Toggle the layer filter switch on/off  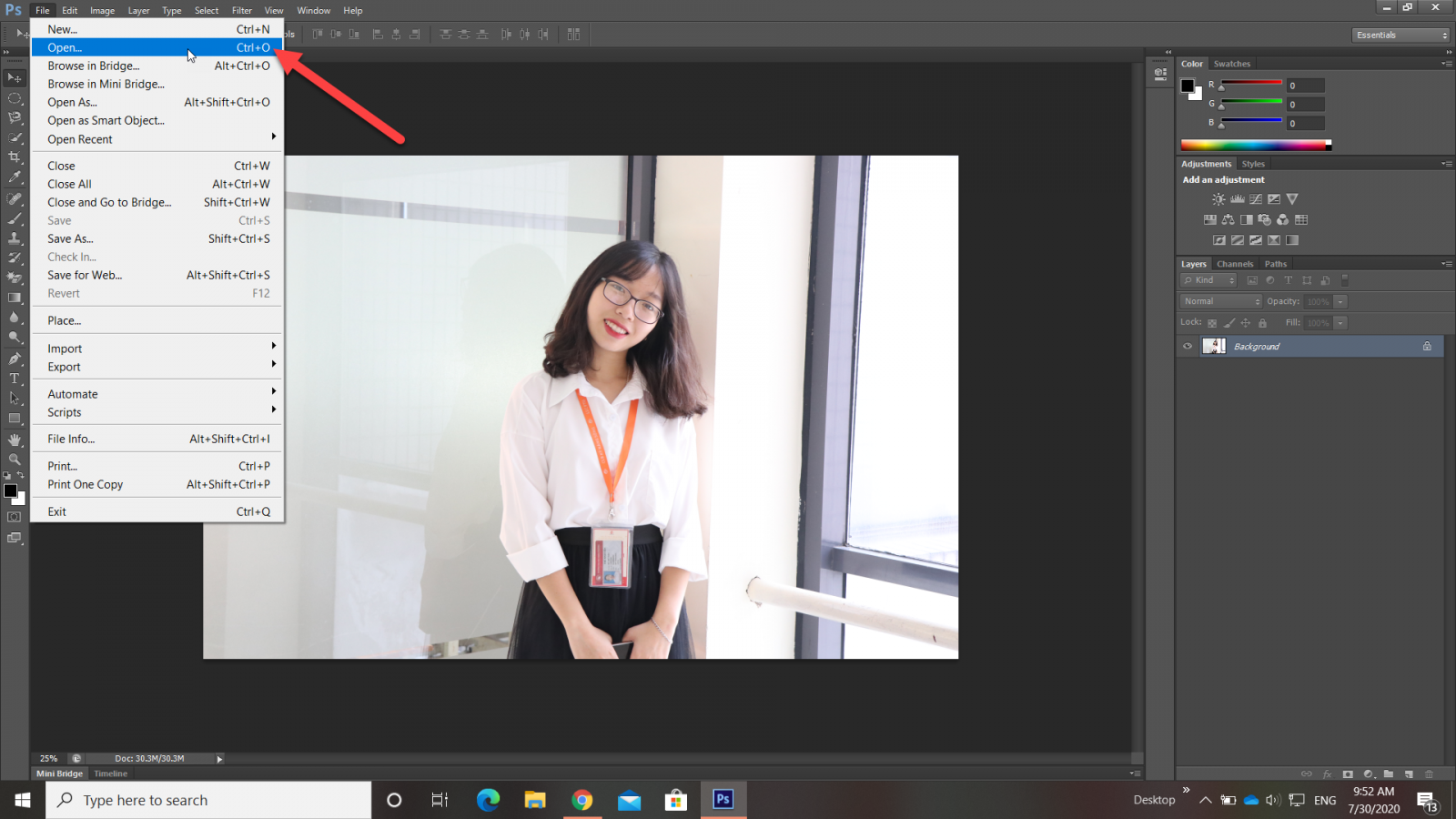click(1345, 280)
